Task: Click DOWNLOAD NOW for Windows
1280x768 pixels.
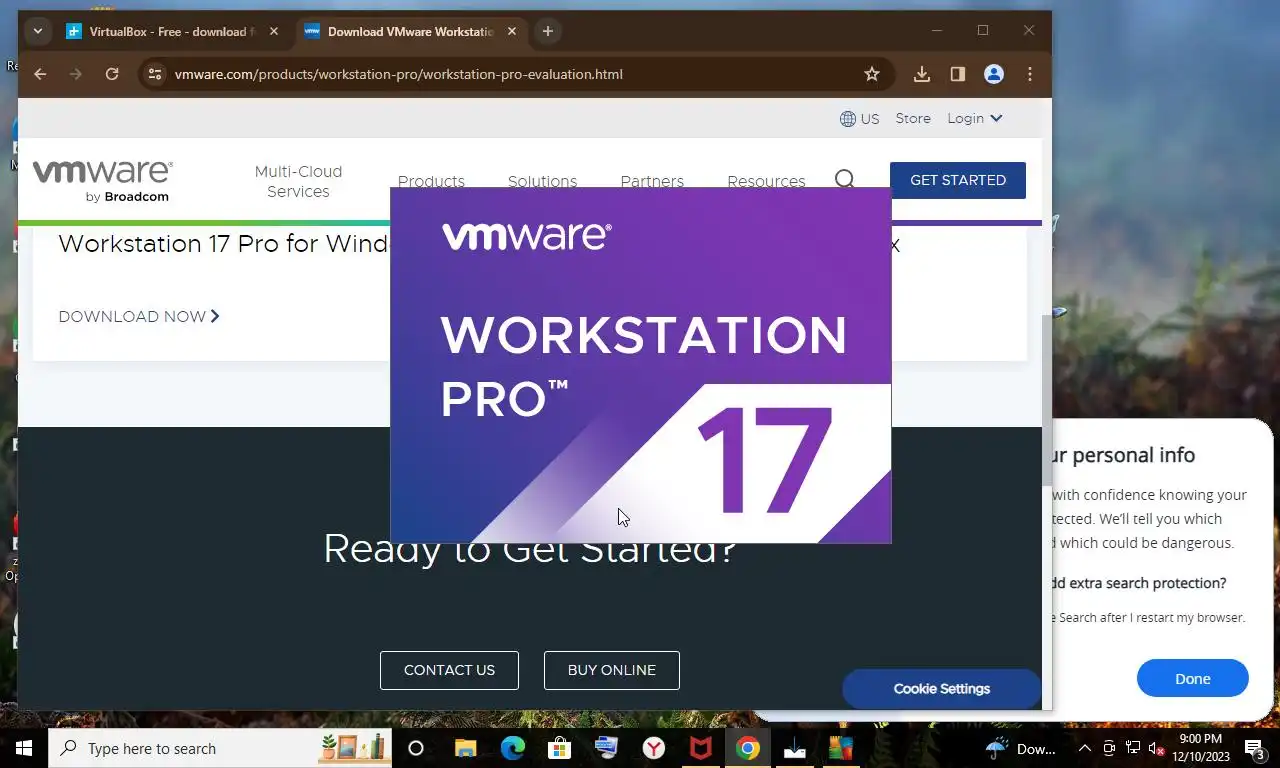Action: click(x=139, y=316)
